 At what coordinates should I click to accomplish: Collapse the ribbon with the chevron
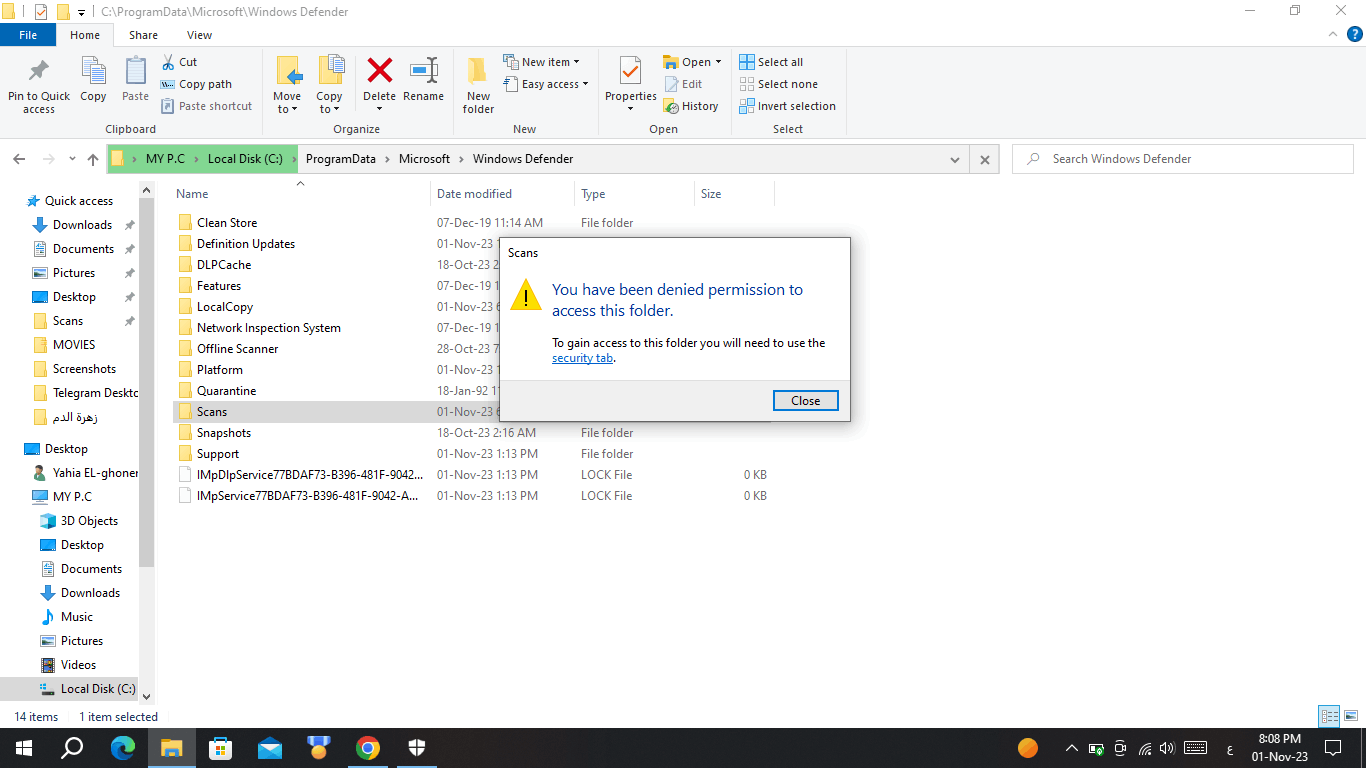coord(1331,34)
